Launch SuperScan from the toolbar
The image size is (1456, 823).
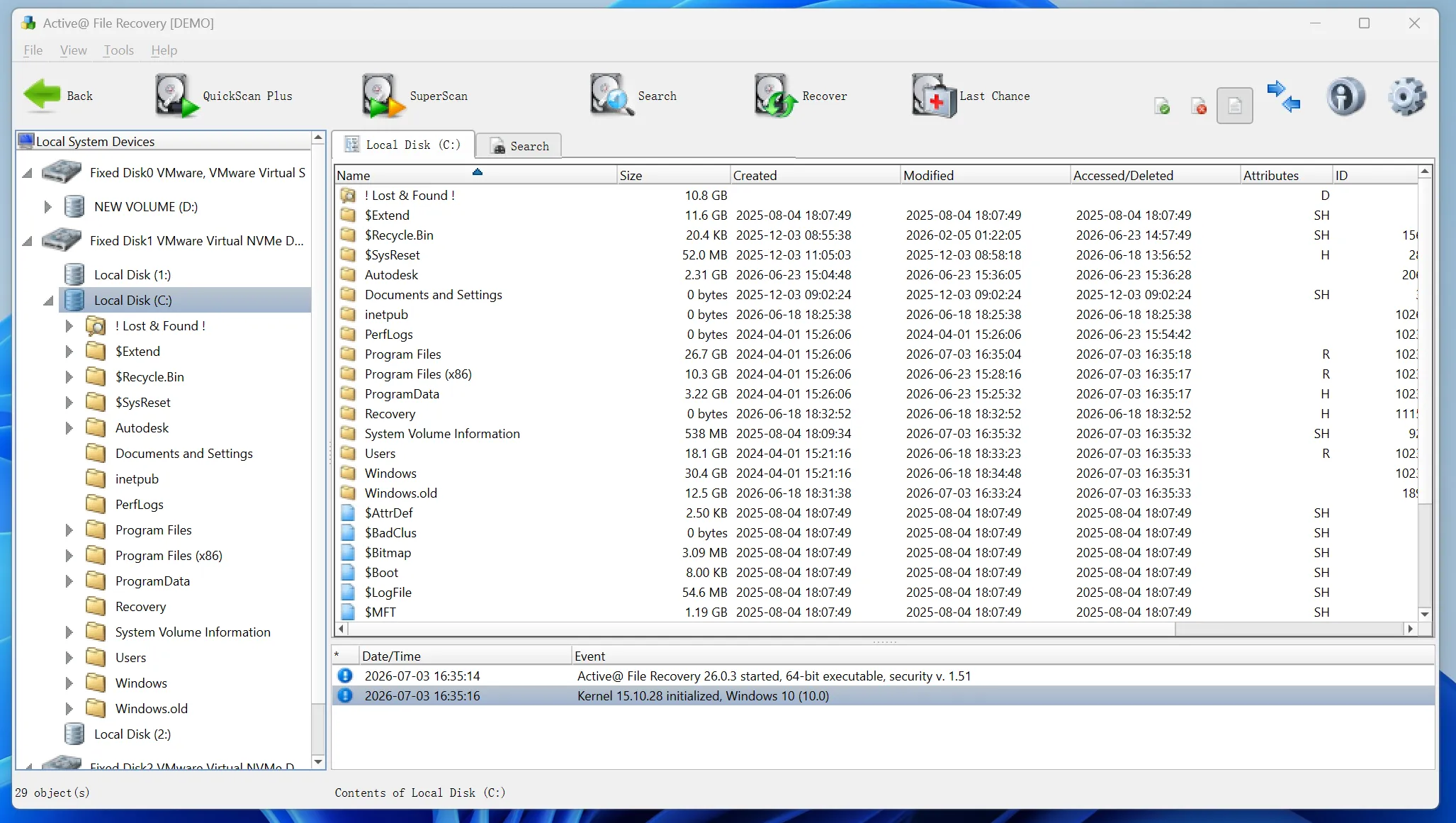(415, 96)
